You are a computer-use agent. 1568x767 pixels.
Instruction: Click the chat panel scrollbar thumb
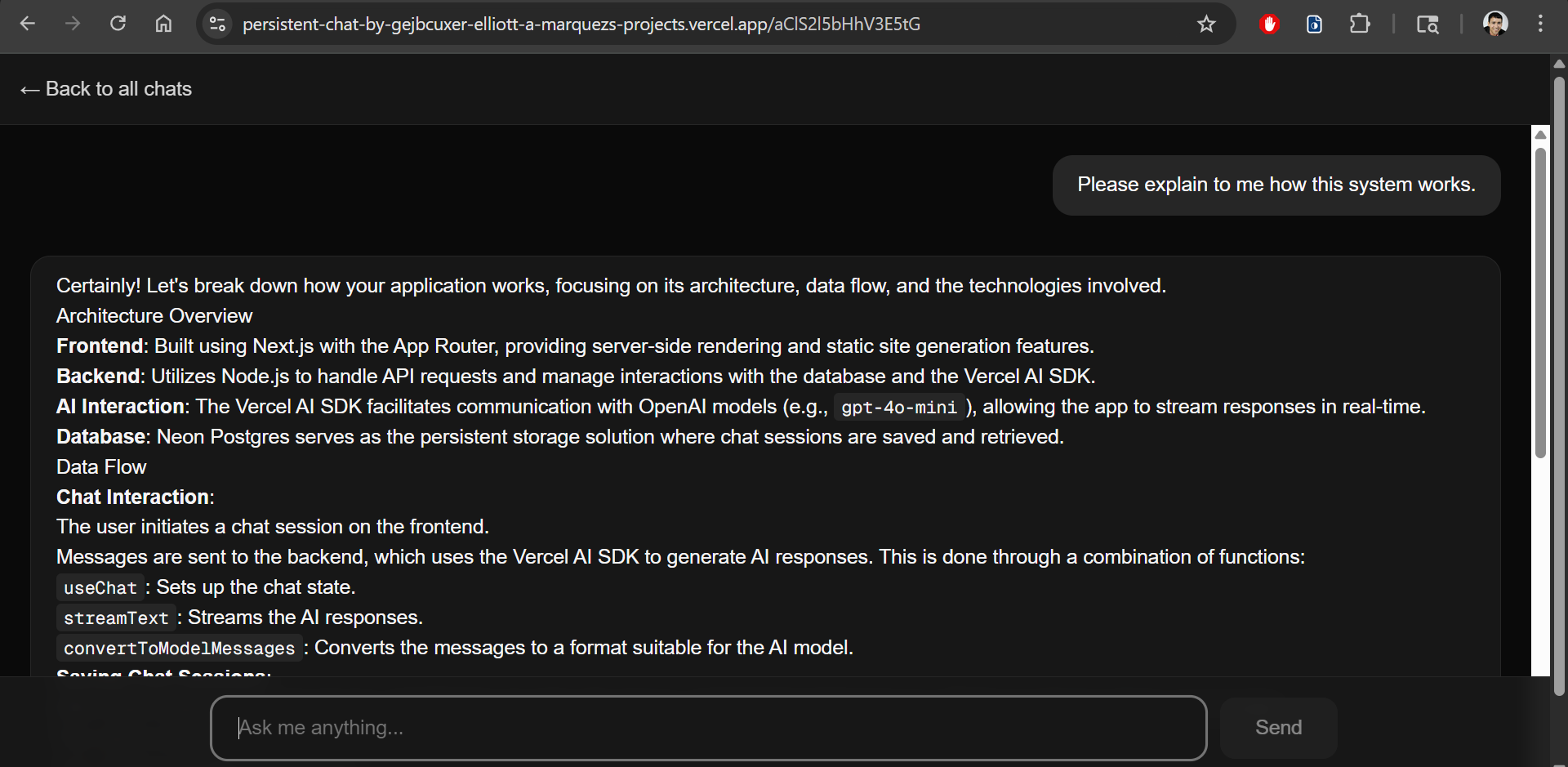[1540, 302]
